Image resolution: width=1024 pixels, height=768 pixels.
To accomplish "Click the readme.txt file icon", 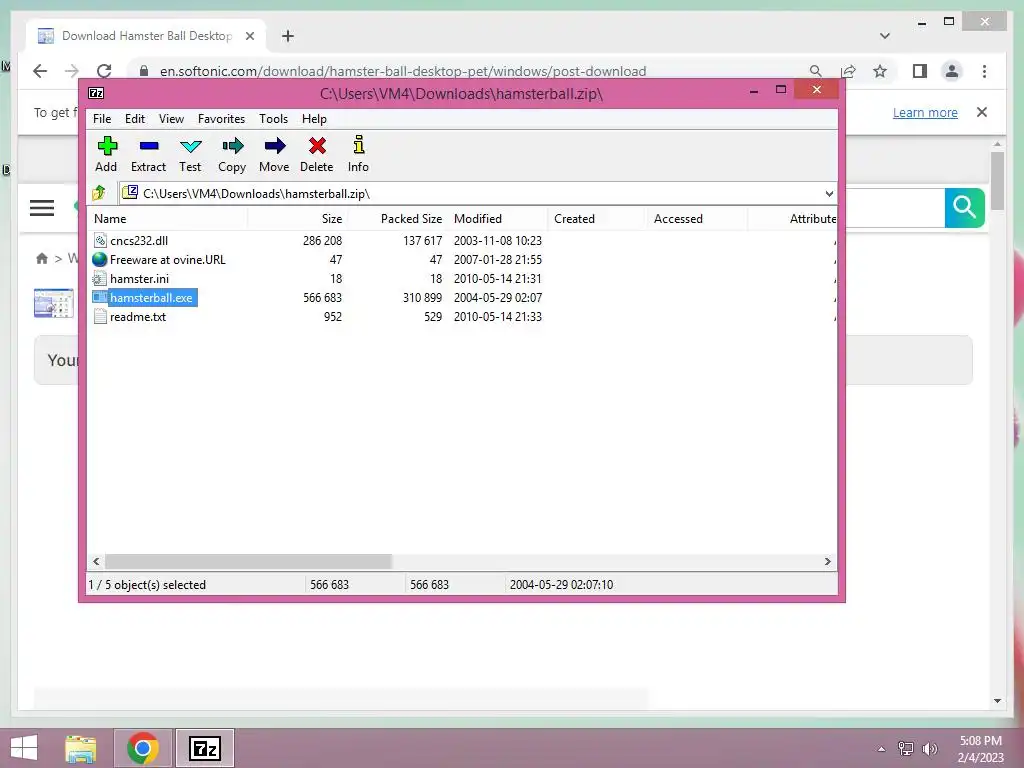I will tap(100, 317).
